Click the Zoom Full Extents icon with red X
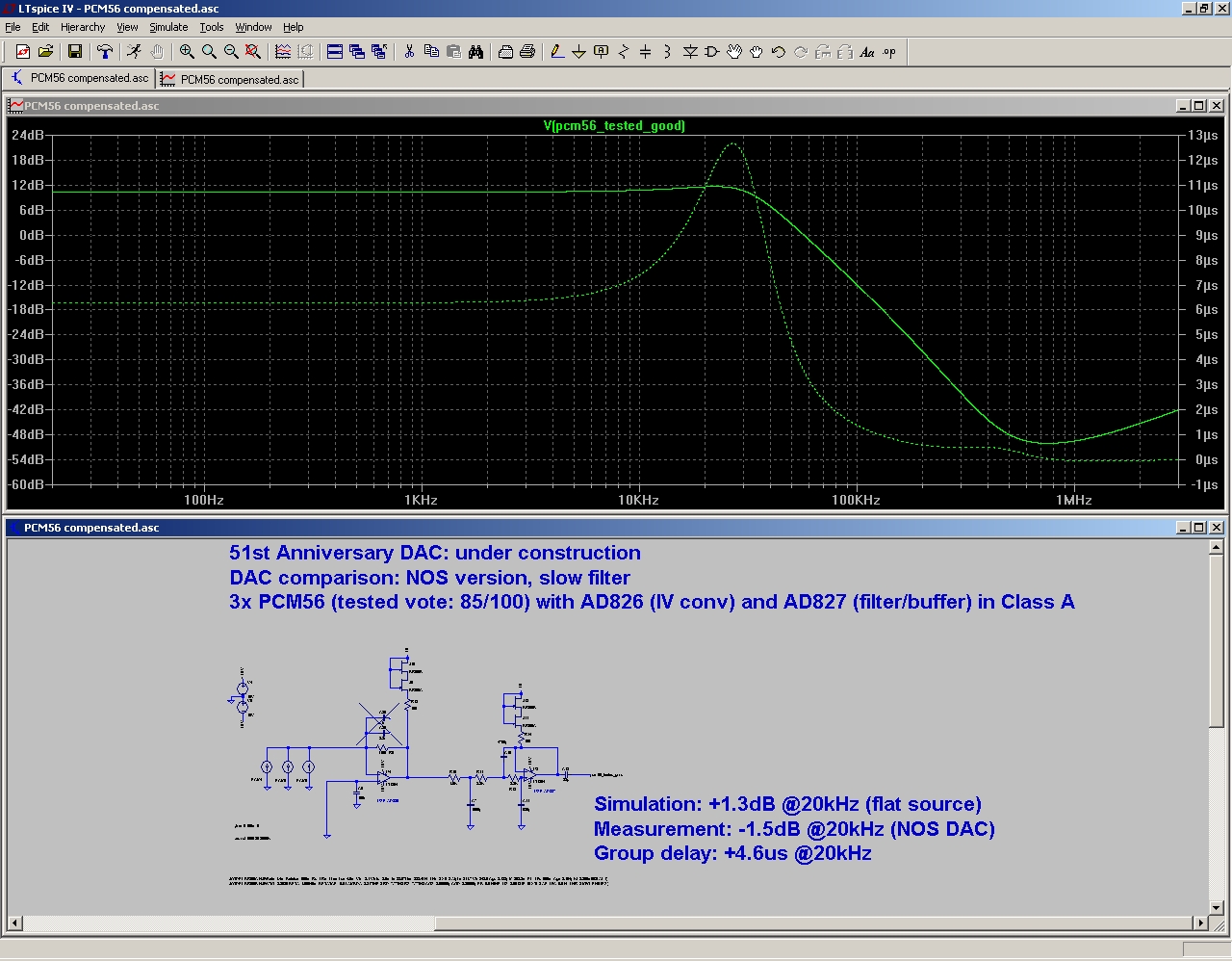The image size is (1232, 961). (x=253, y=52)
